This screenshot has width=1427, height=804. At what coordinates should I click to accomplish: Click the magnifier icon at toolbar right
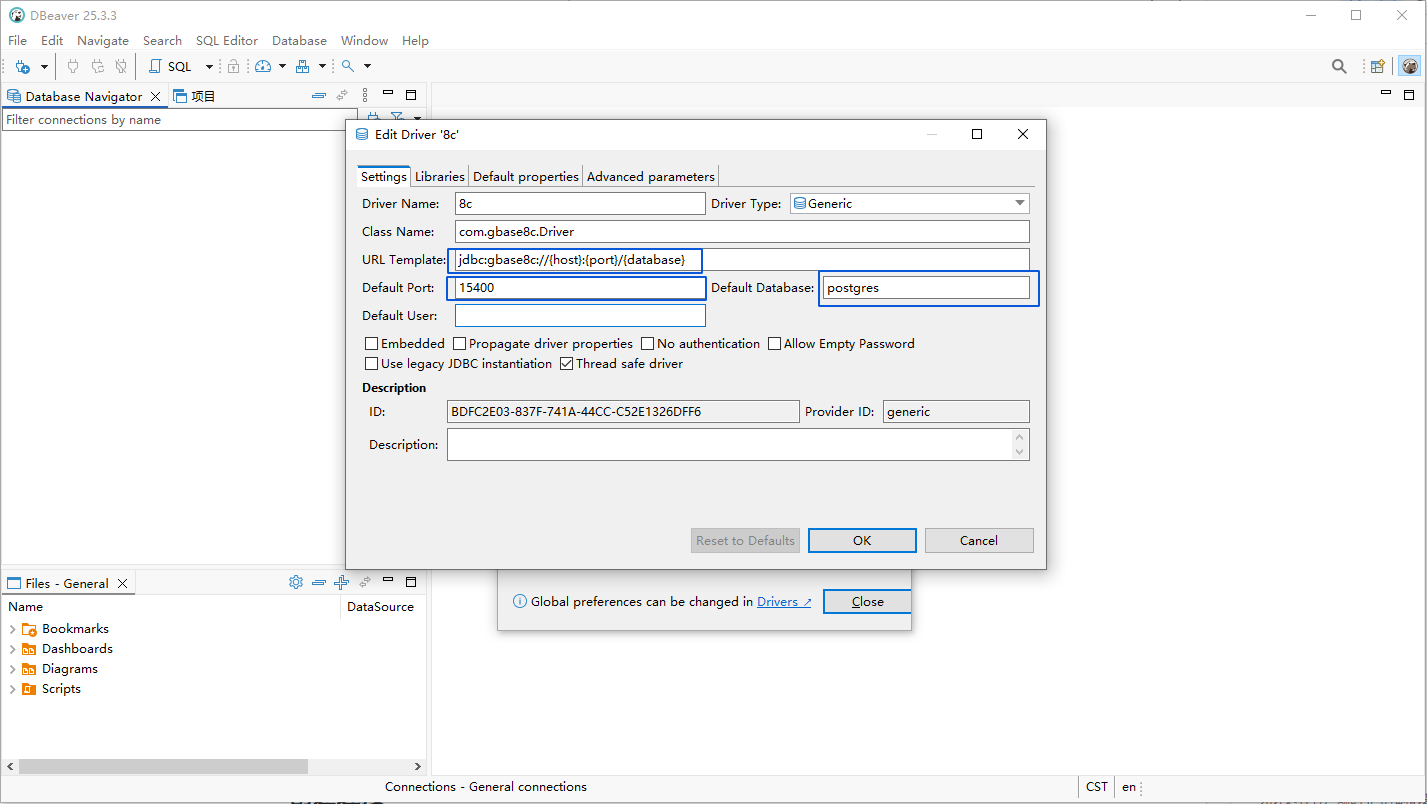(1339, 67)
